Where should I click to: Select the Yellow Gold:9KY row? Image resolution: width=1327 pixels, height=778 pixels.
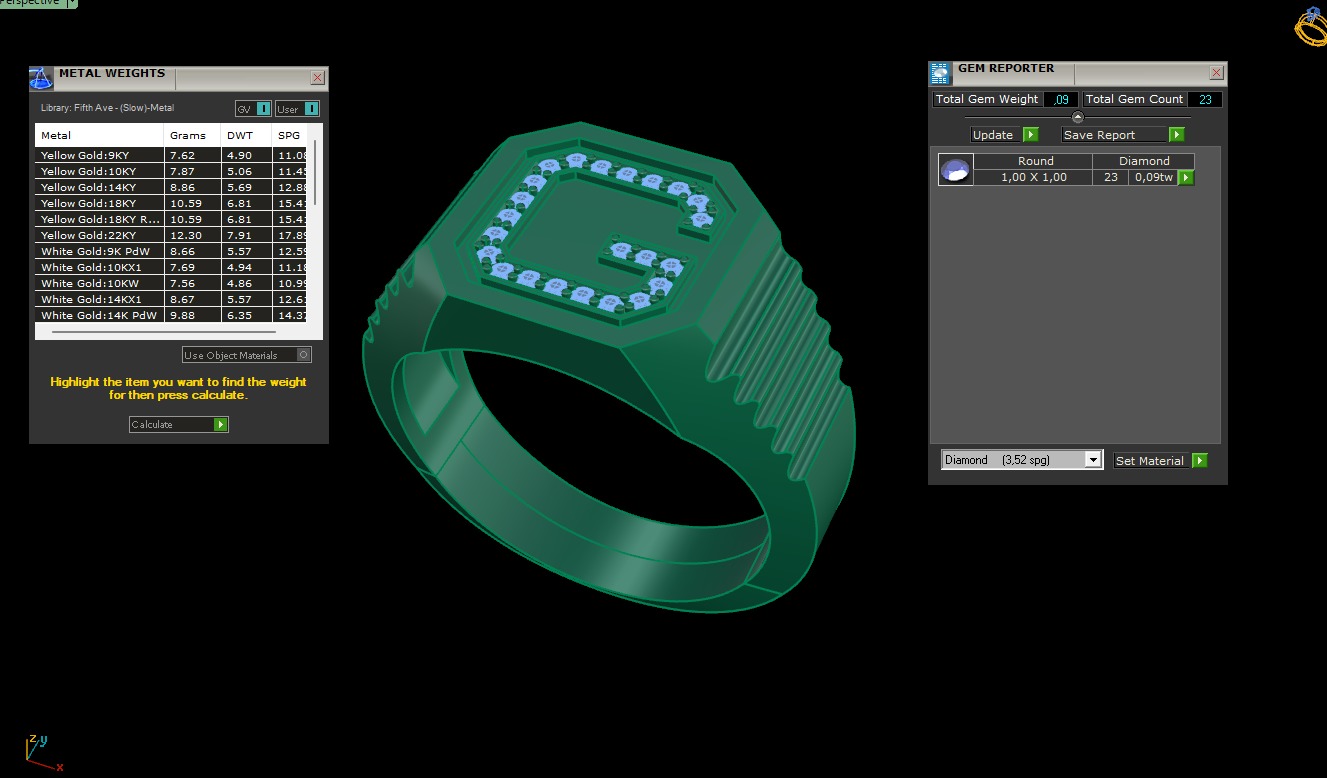click(x=171, y=155)
